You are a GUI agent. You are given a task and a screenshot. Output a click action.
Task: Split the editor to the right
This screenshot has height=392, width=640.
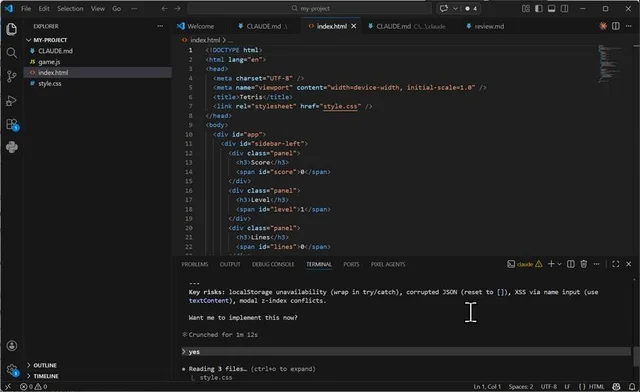pos(616,26)
